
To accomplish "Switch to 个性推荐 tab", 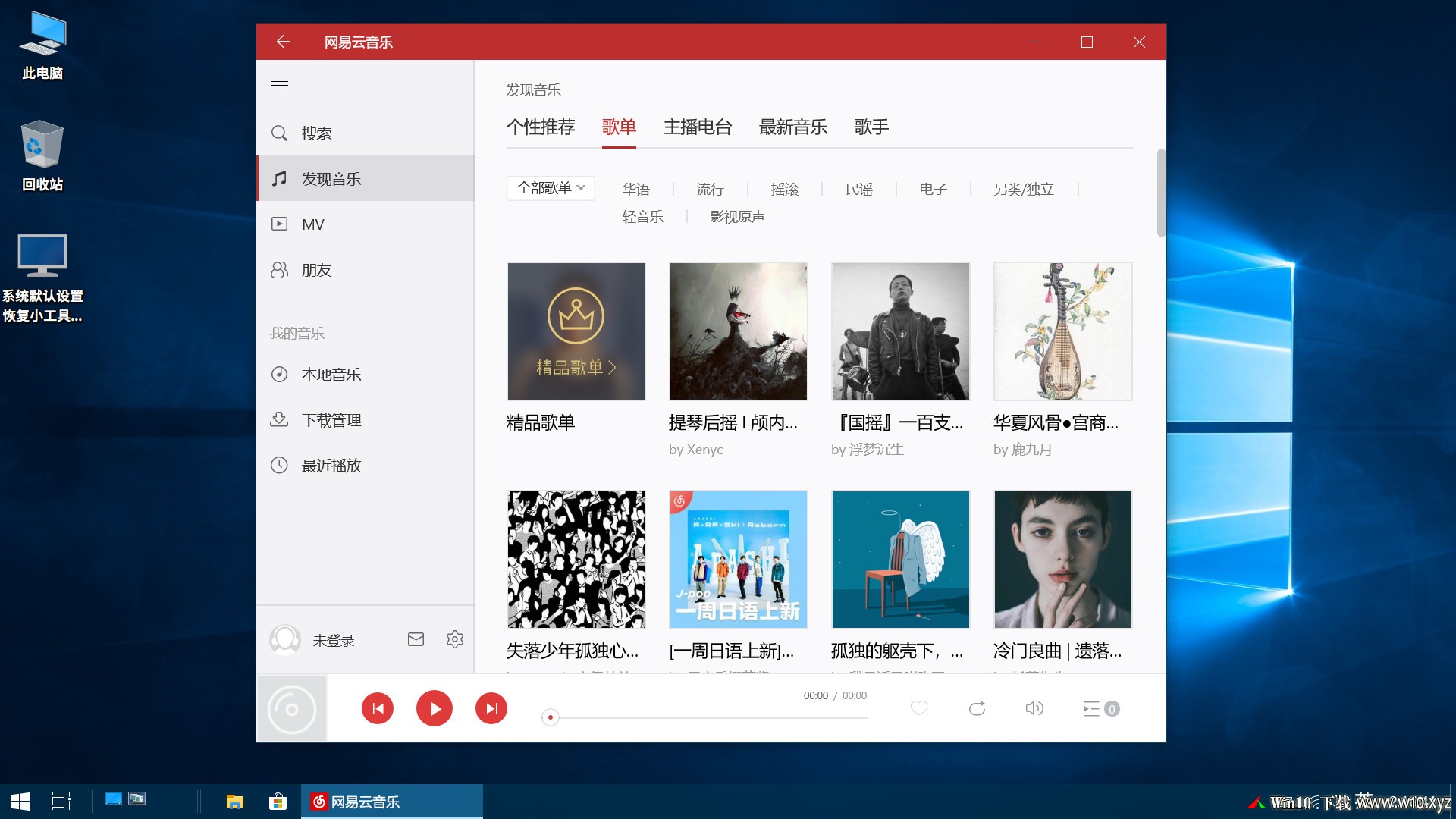I will tap(541, 127).
